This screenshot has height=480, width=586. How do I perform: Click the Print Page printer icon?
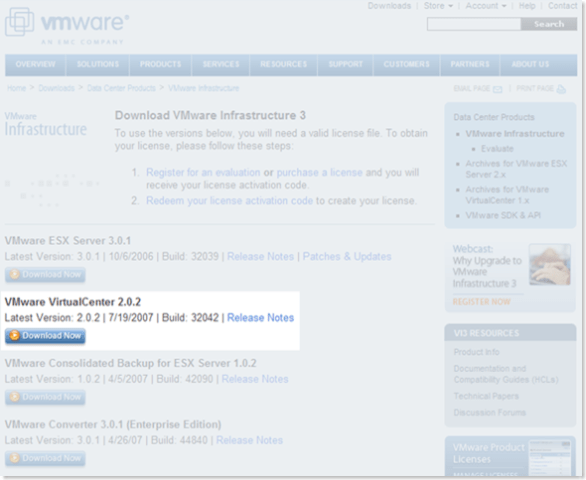coord(561,89)
